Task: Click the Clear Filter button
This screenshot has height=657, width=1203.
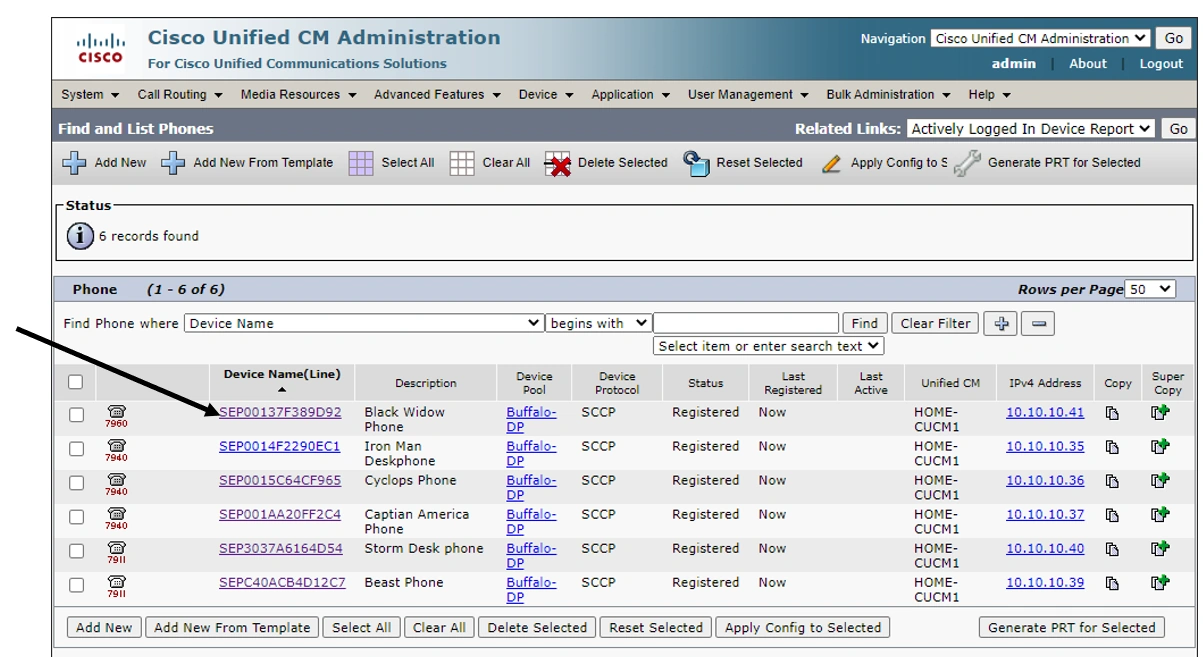Action: pos(935,324)
